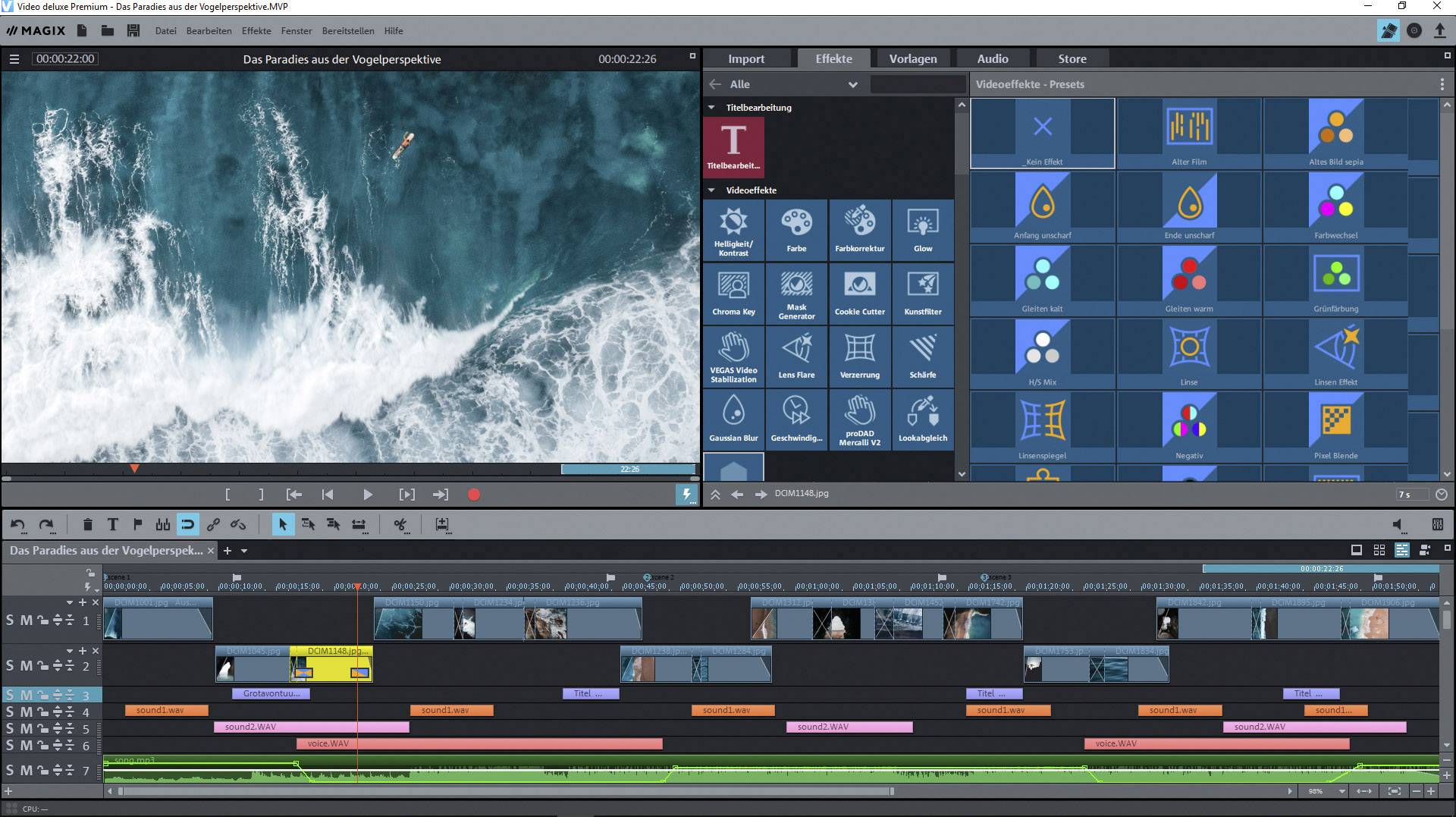Toggle Solo on track 5

(x=10, y=729)
